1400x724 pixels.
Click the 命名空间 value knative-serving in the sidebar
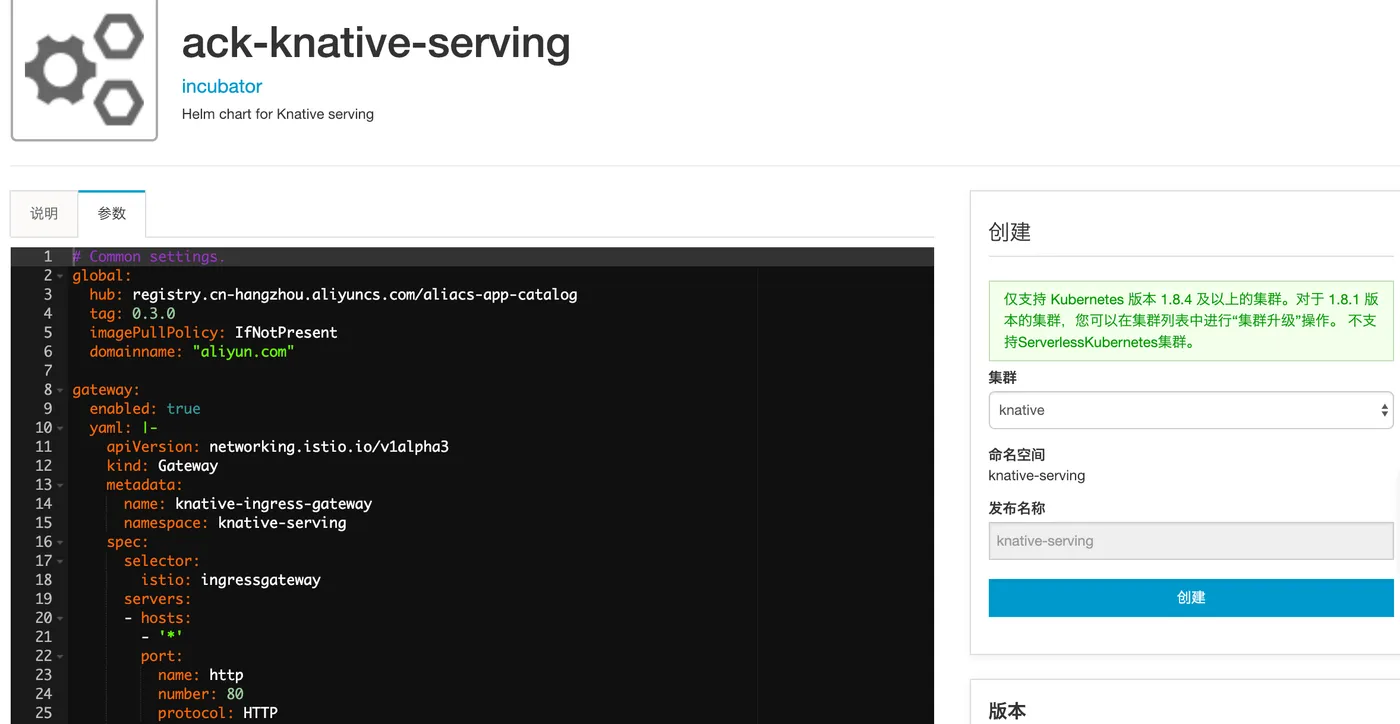(1036, 476)
